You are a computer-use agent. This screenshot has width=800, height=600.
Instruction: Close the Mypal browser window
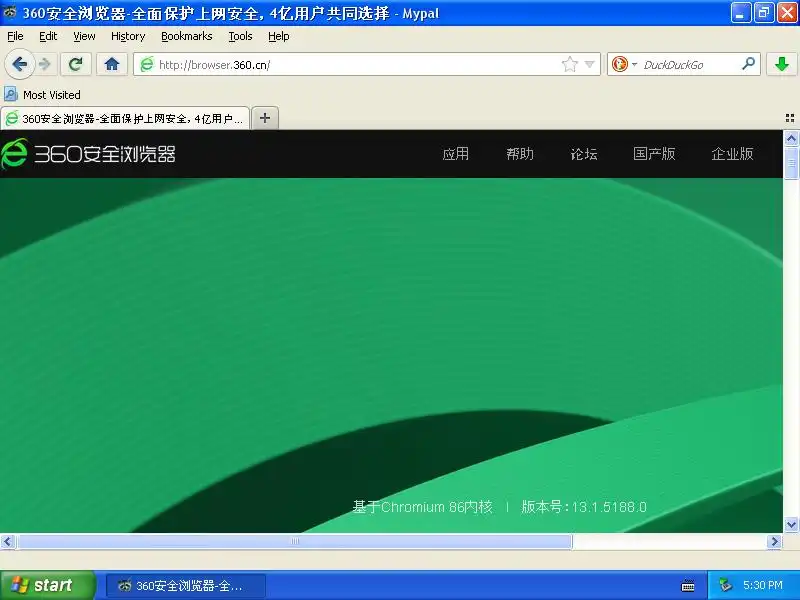pos(787,13)
